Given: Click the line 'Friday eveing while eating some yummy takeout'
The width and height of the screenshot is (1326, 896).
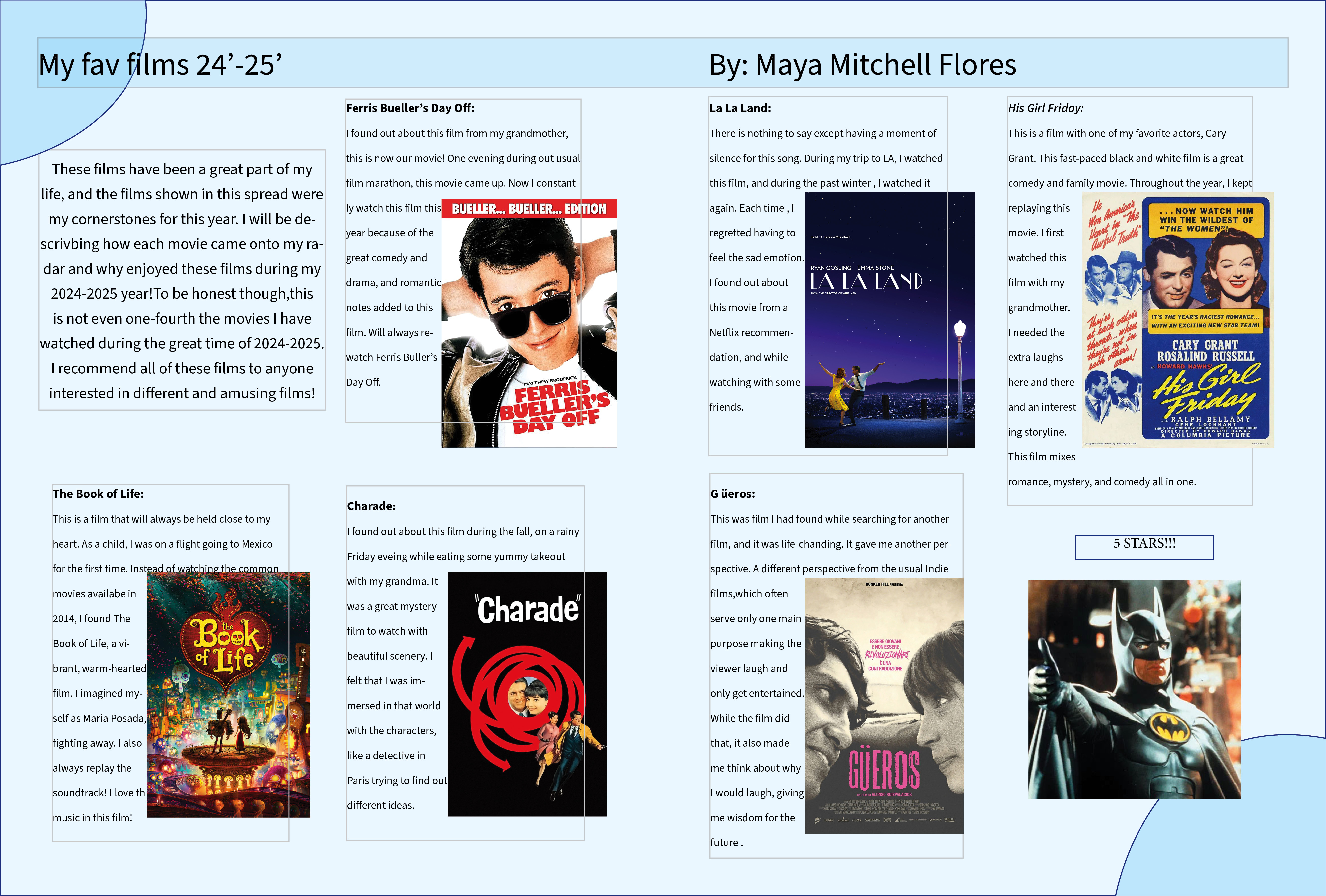Looking at the screenshot, I should [x=456, y=557].
